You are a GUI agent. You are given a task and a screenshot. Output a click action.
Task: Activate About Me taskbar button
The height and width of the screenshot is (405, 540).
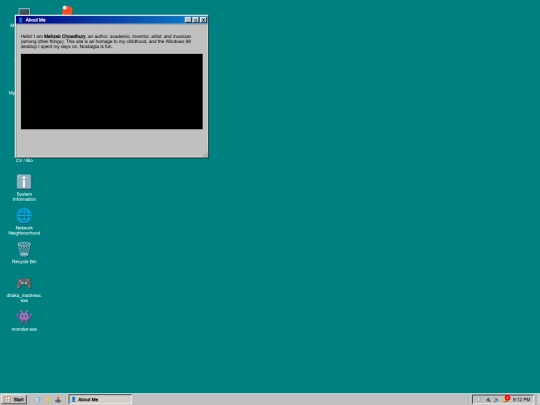pos(100,399)
